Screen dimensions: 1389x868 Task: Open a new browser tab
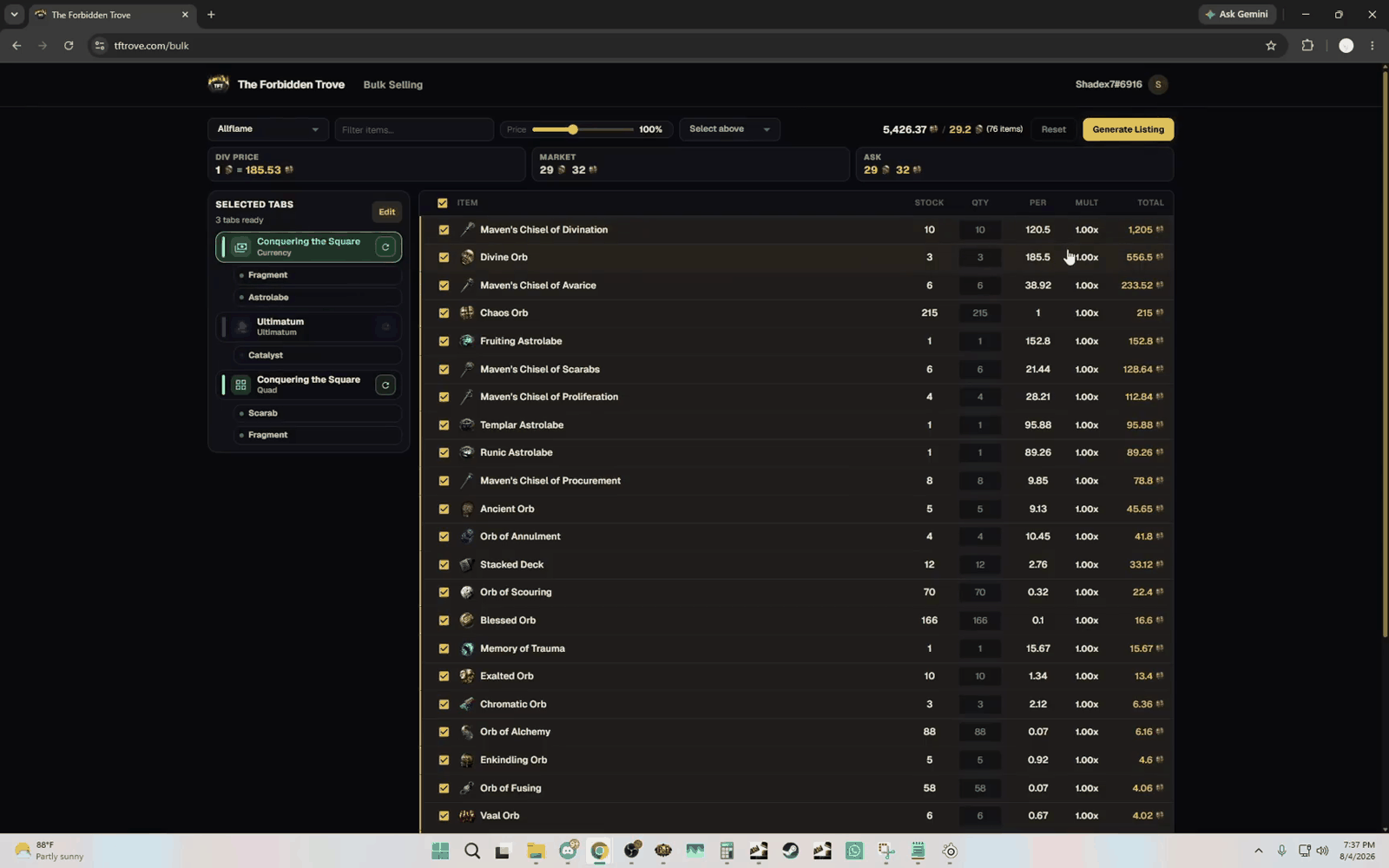211,15
